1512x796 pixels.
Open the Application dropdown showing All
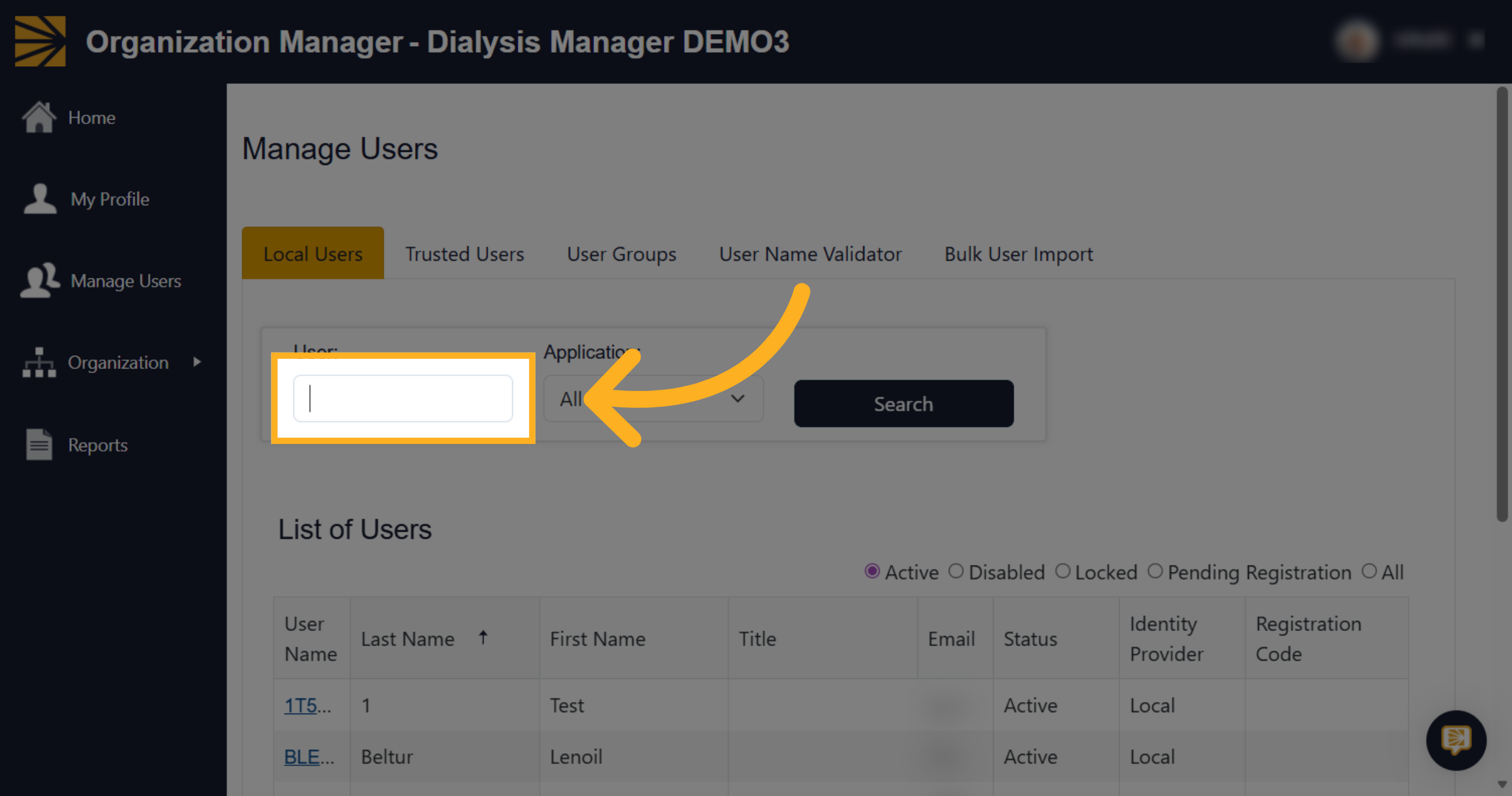(653, 399)
